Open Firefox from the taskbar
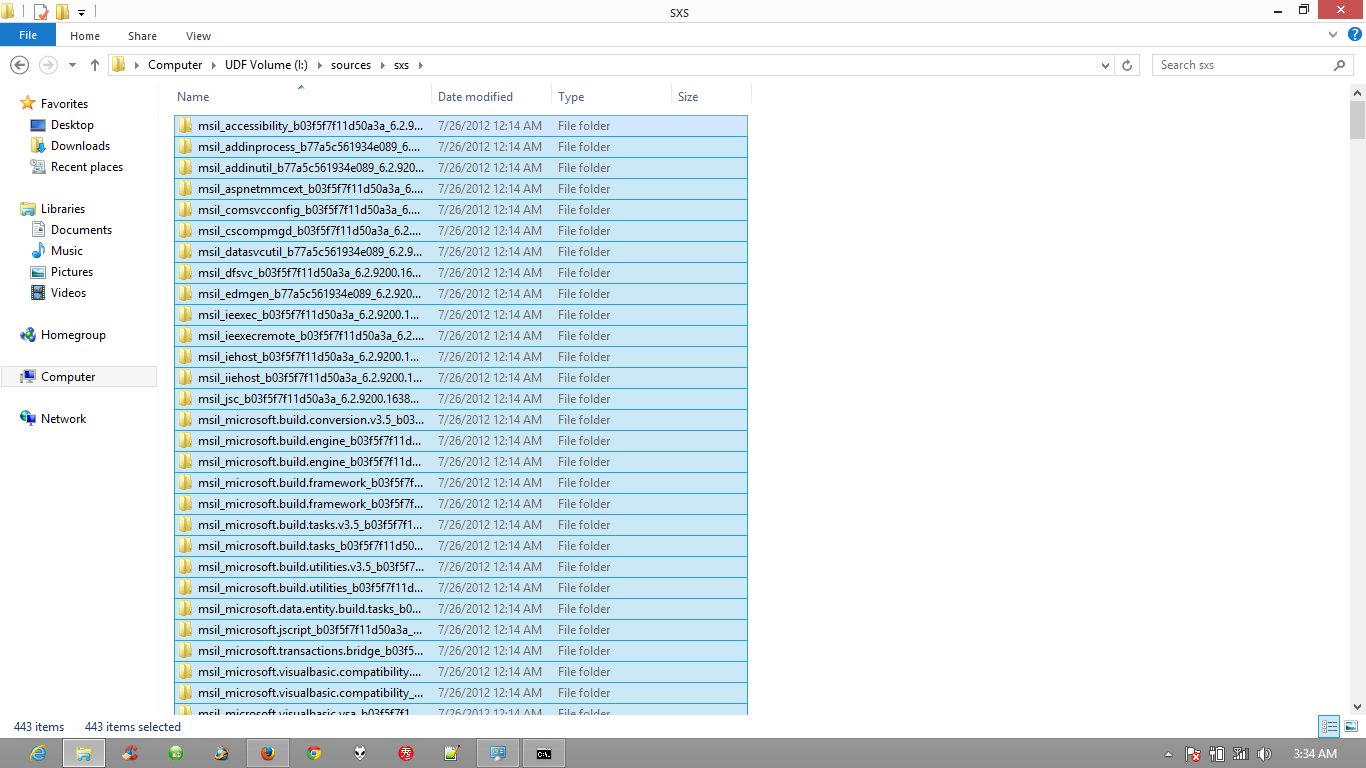Screen dimensions: 1366x768 point(268,753)
